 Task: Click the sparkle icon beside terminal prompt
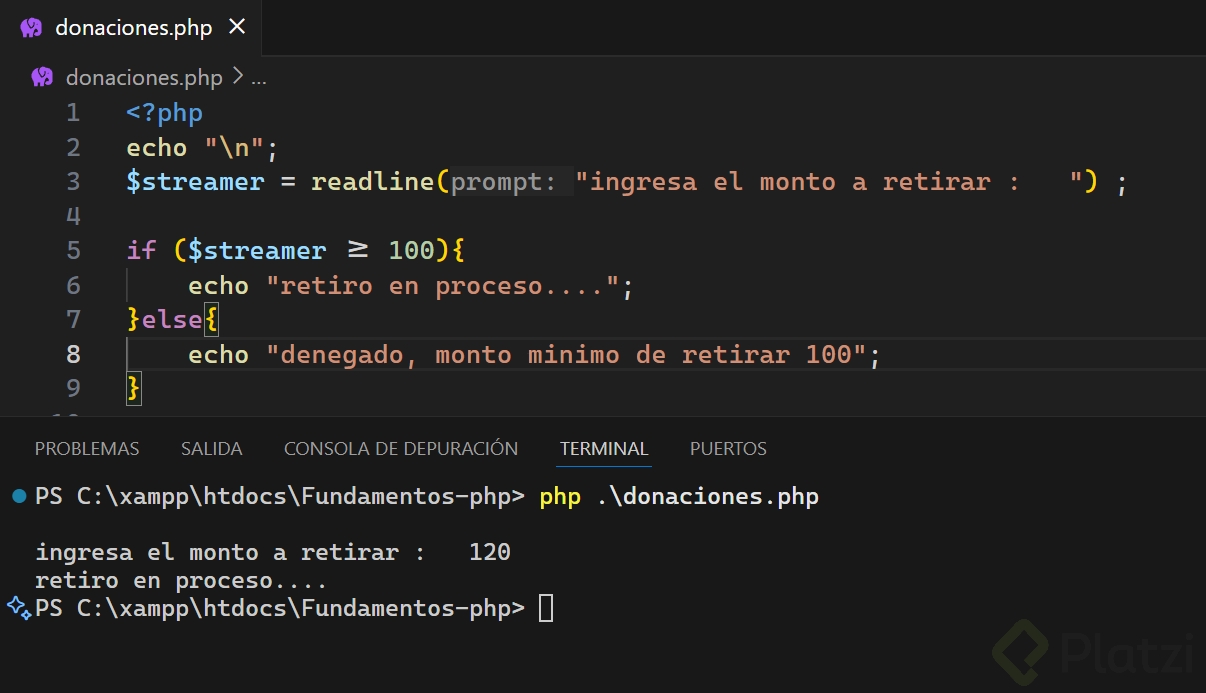coord(19,607)
